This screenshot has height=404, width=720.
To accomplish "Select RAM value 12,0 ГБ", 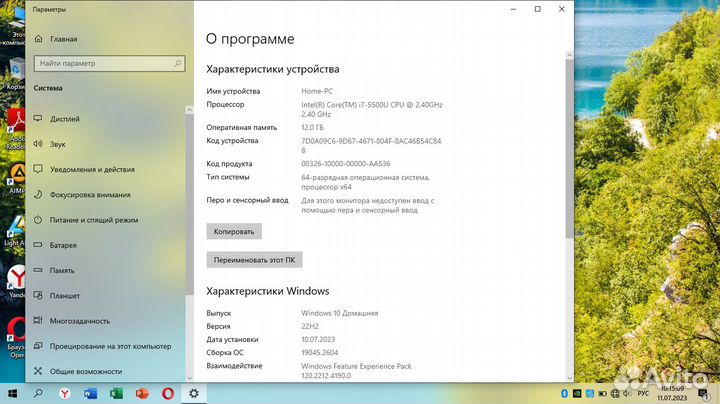I will click(312, 127).
